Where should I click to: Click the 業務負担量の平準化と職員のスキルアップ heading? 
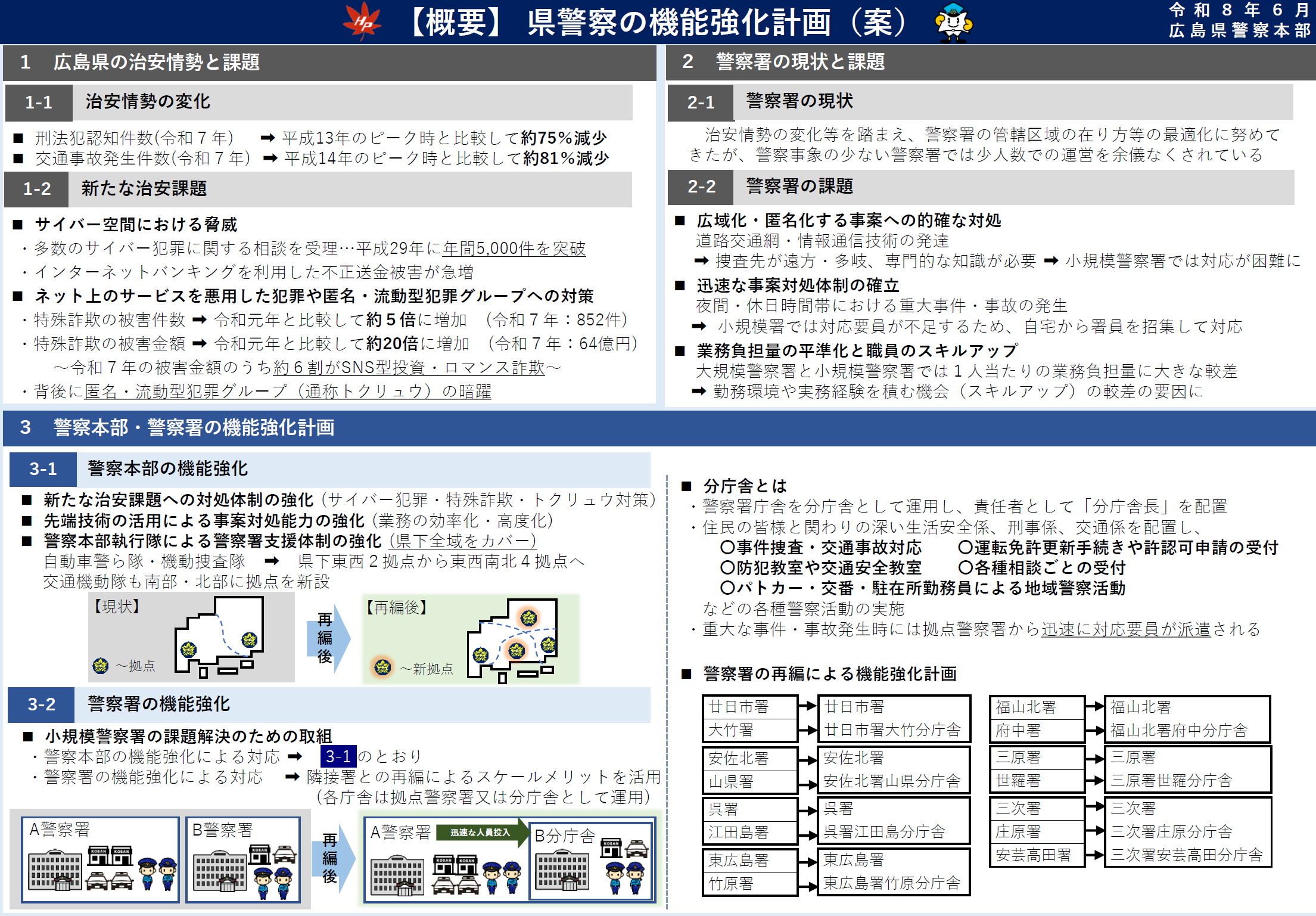click(x=858, y=351)
